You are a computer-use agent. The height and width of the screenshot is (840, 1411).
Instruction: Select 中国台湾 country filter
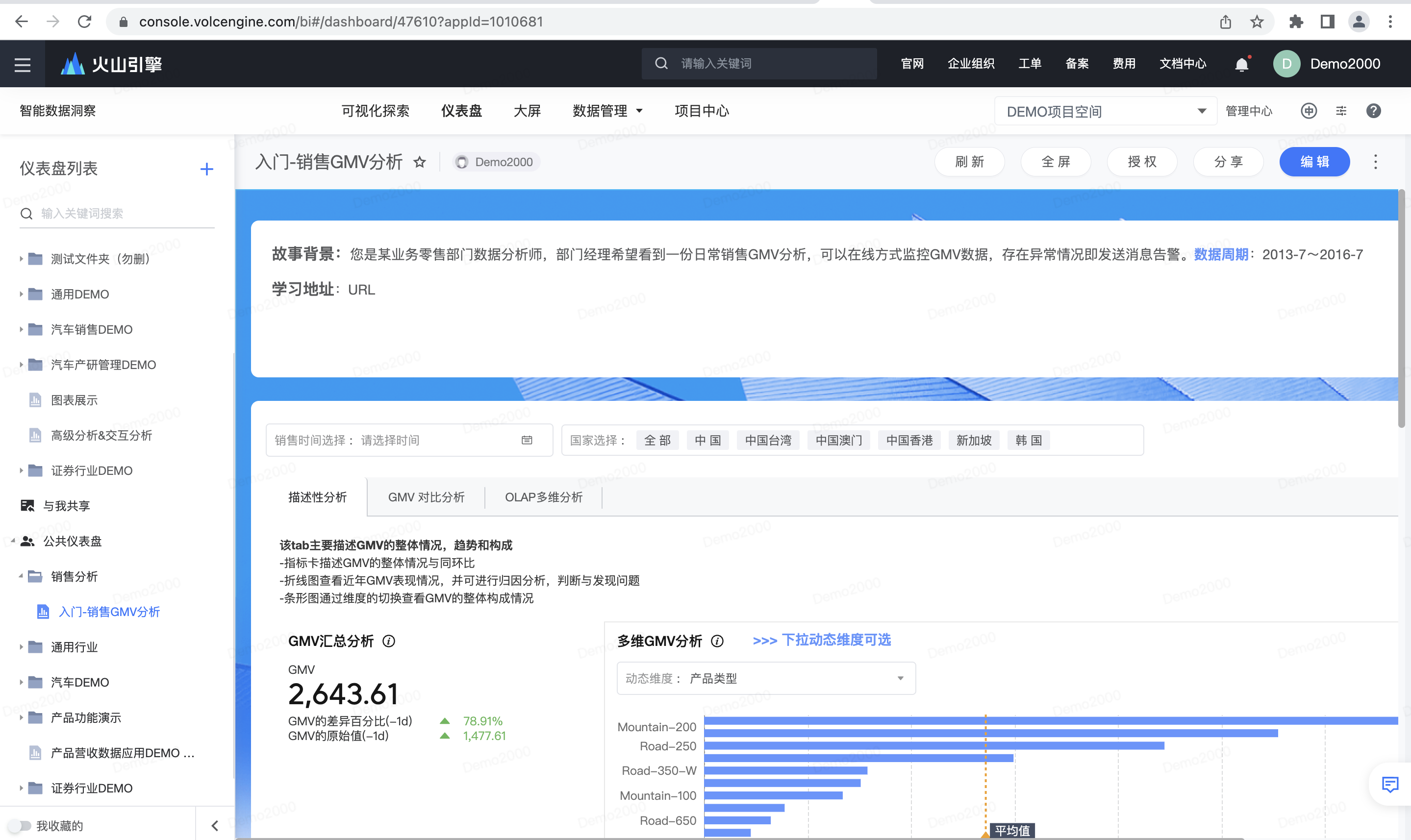coord(768,440)
